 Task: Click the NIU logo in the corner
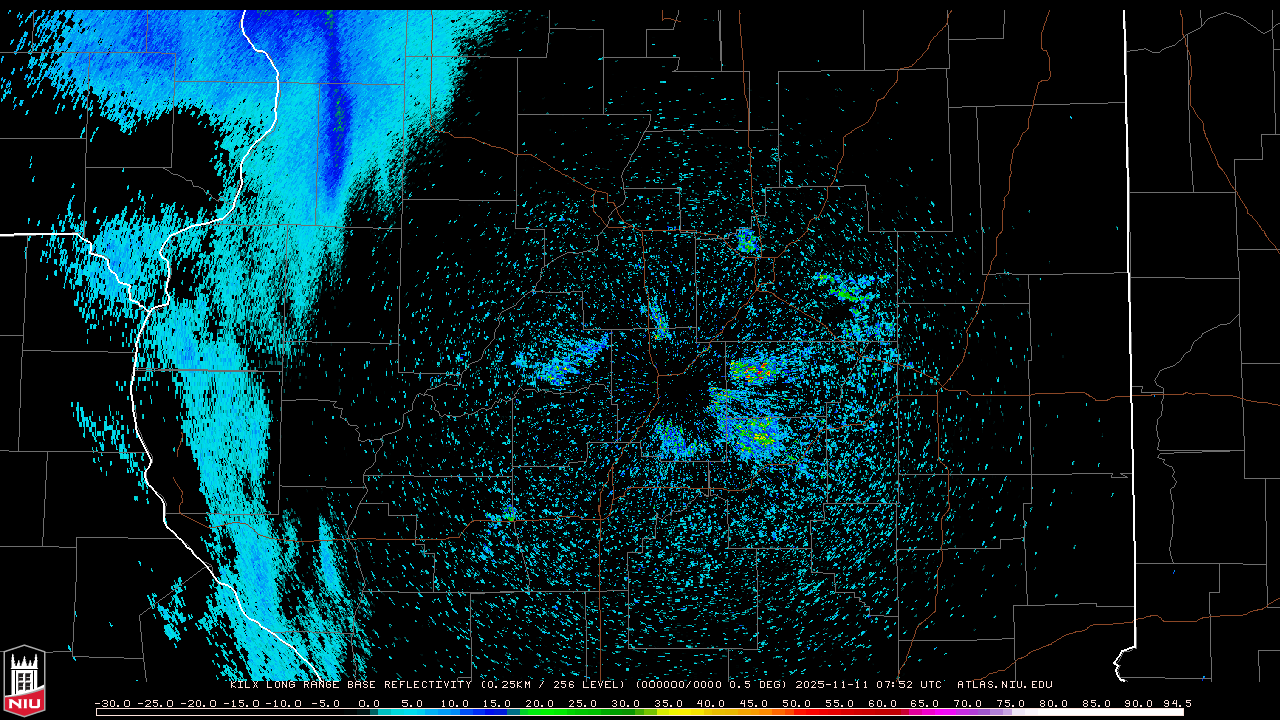click(x=24, y=681)
